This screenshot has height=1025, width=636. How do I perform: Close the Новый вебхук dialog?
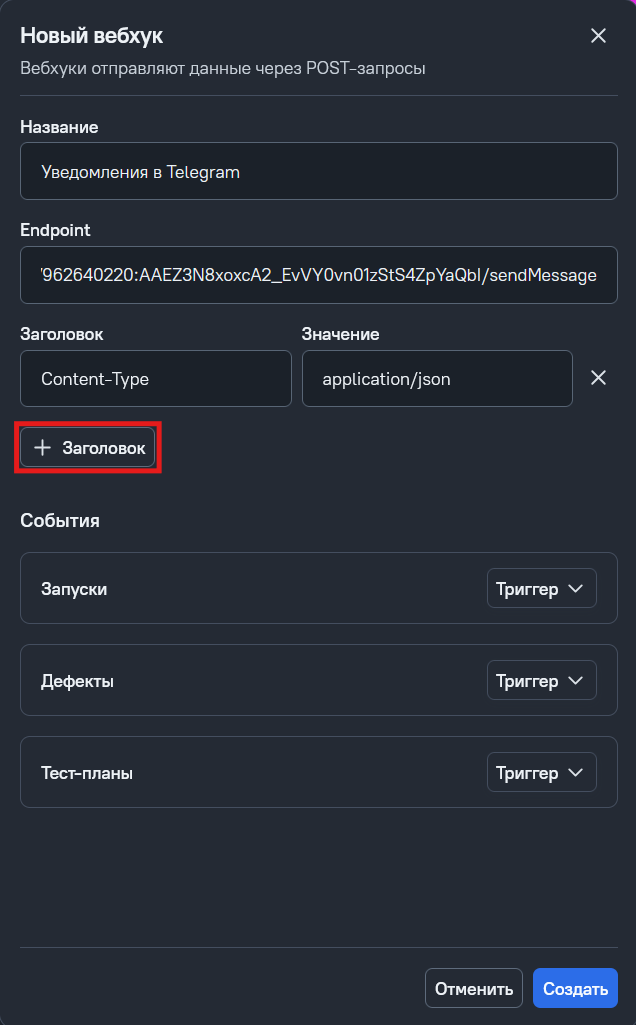[598, 36]
